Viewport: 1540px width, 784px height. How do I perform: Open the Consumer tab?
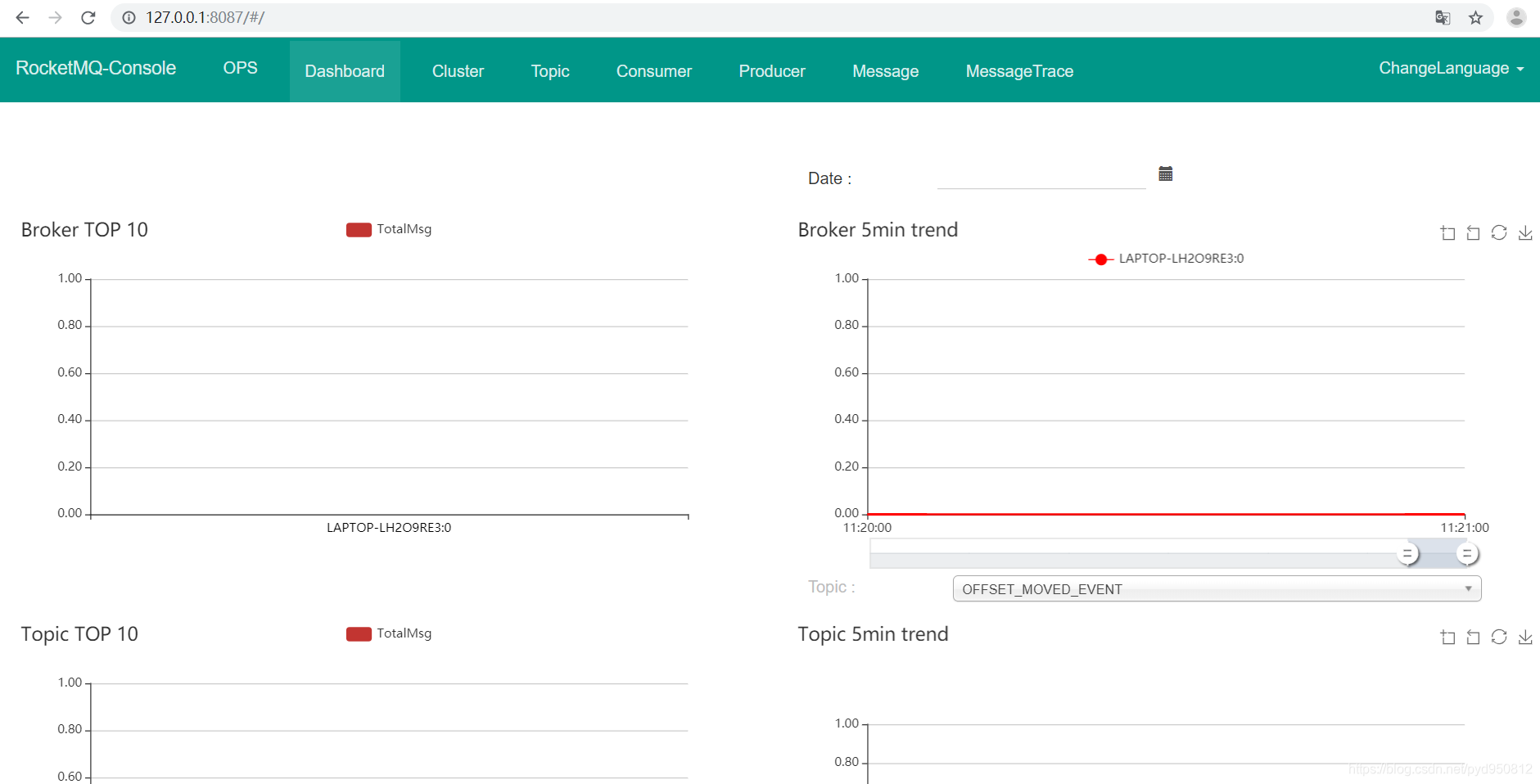(654, 71)
